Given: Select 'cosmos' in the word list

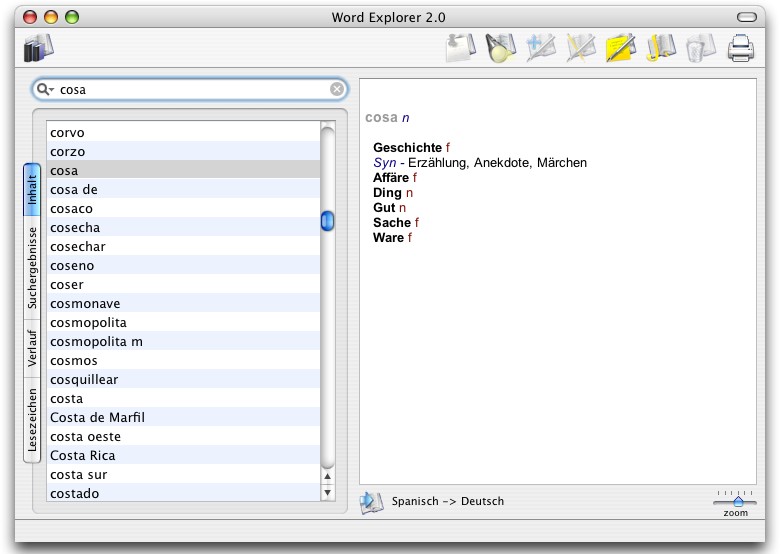Looking at the screenshot, I should tap(183, 360).
